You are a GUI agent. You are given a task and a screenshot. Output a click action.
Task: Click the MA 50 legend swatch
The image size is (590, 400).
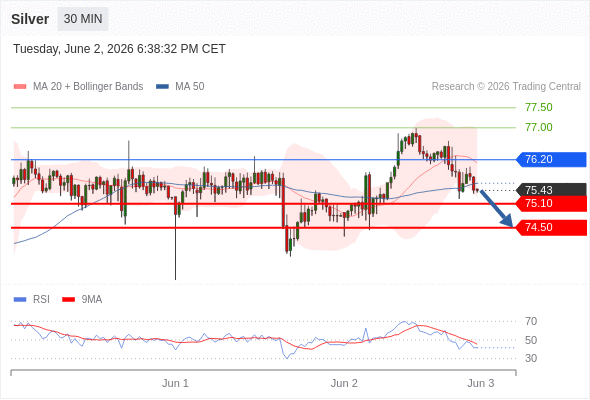click(162, 87)
